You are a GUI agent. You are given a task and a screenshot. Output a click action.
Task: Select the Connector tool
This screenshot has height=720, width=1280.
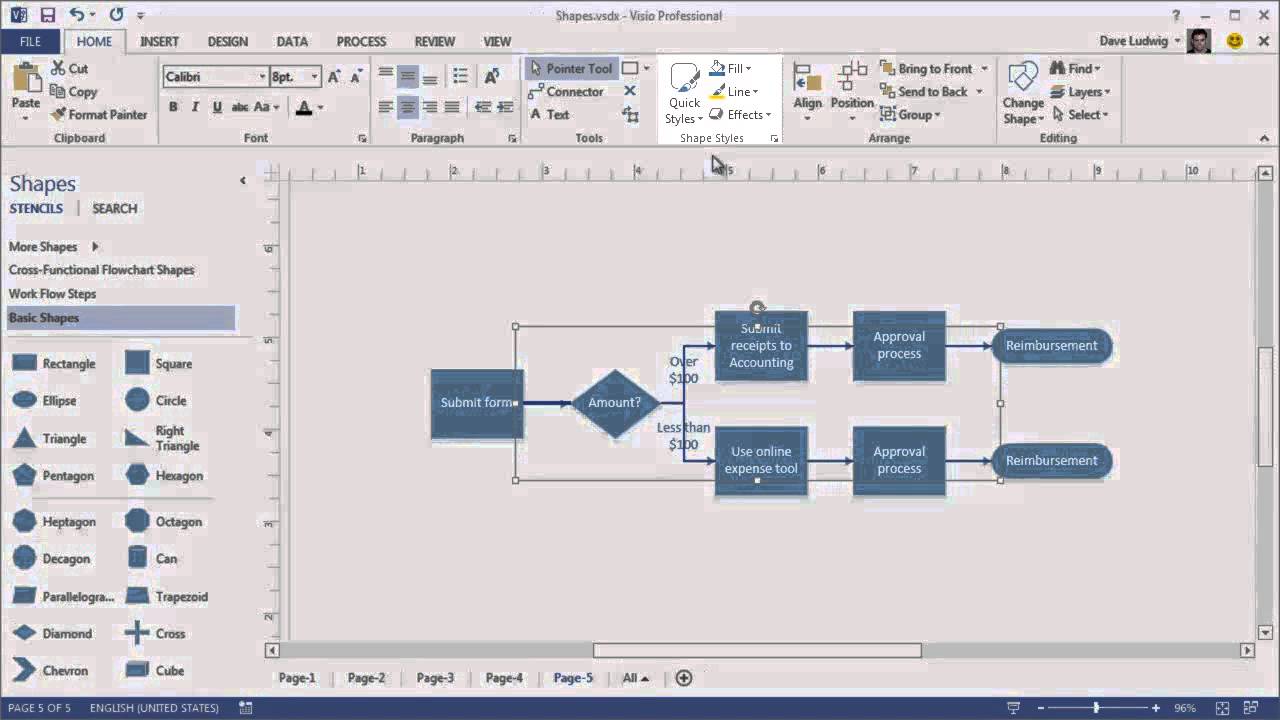(570, 91)
